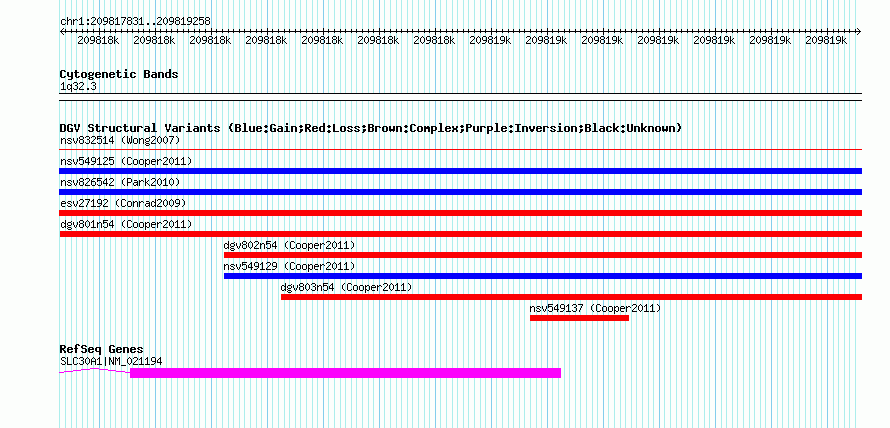
Task: Open the RefSeq Genes track title
Action: point(102,349)
